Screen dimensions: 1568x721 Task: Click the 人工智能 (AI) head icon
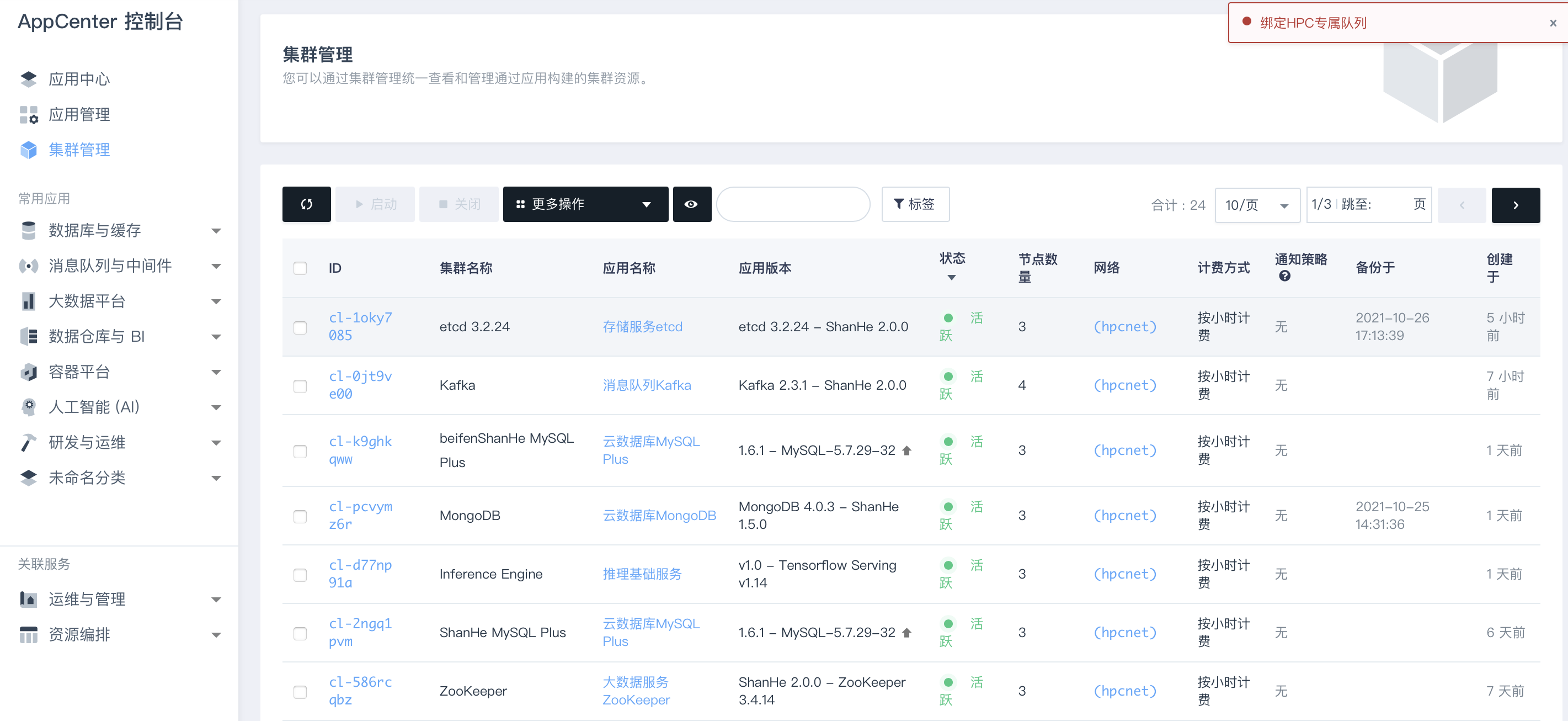tap(28, 407)
